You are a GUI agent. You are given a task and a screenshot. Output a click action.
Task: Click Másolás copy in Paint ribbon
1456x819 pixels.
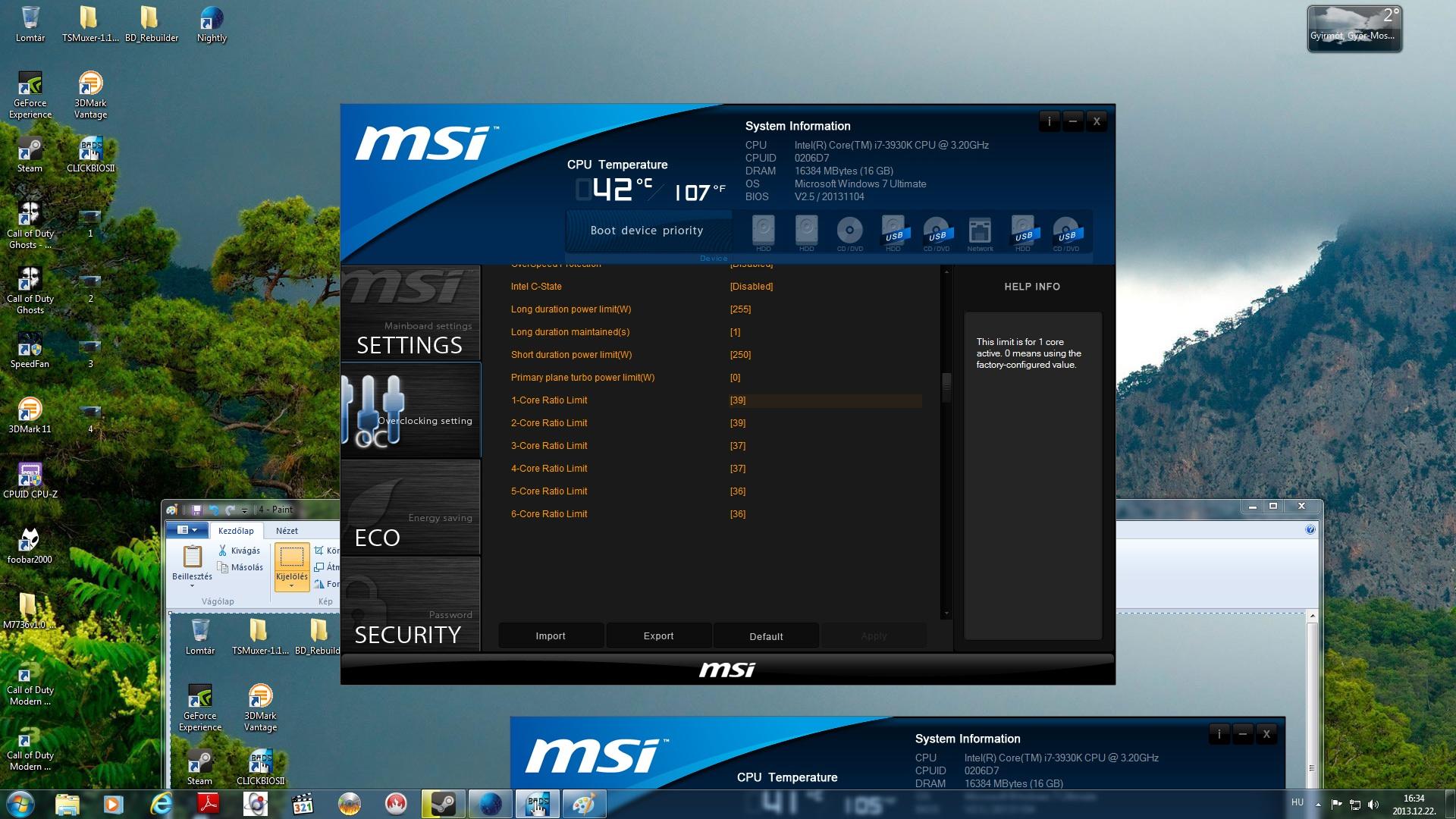pos(240,567)
